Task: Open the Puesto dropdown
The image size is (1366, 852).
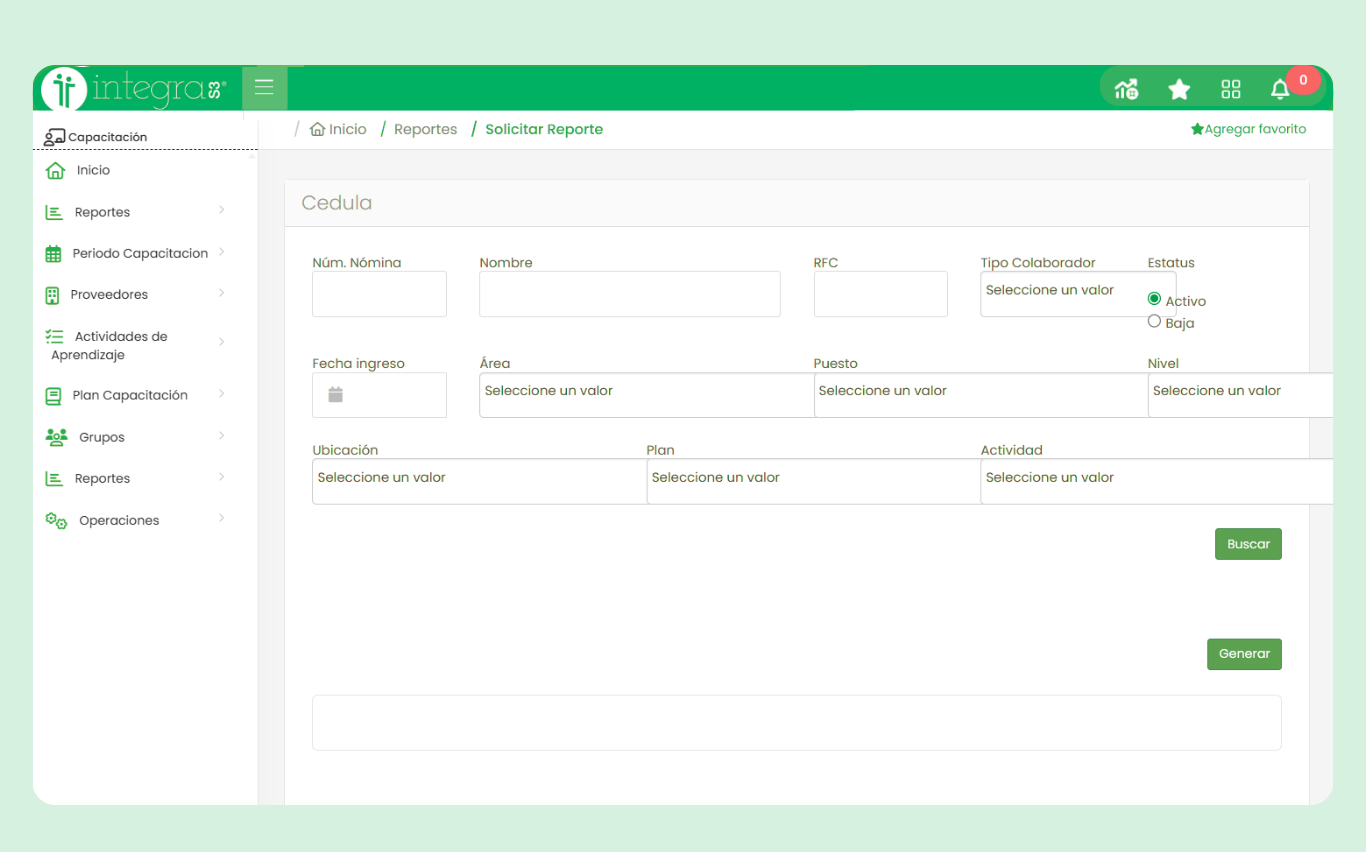Action: tap(981, 395)
